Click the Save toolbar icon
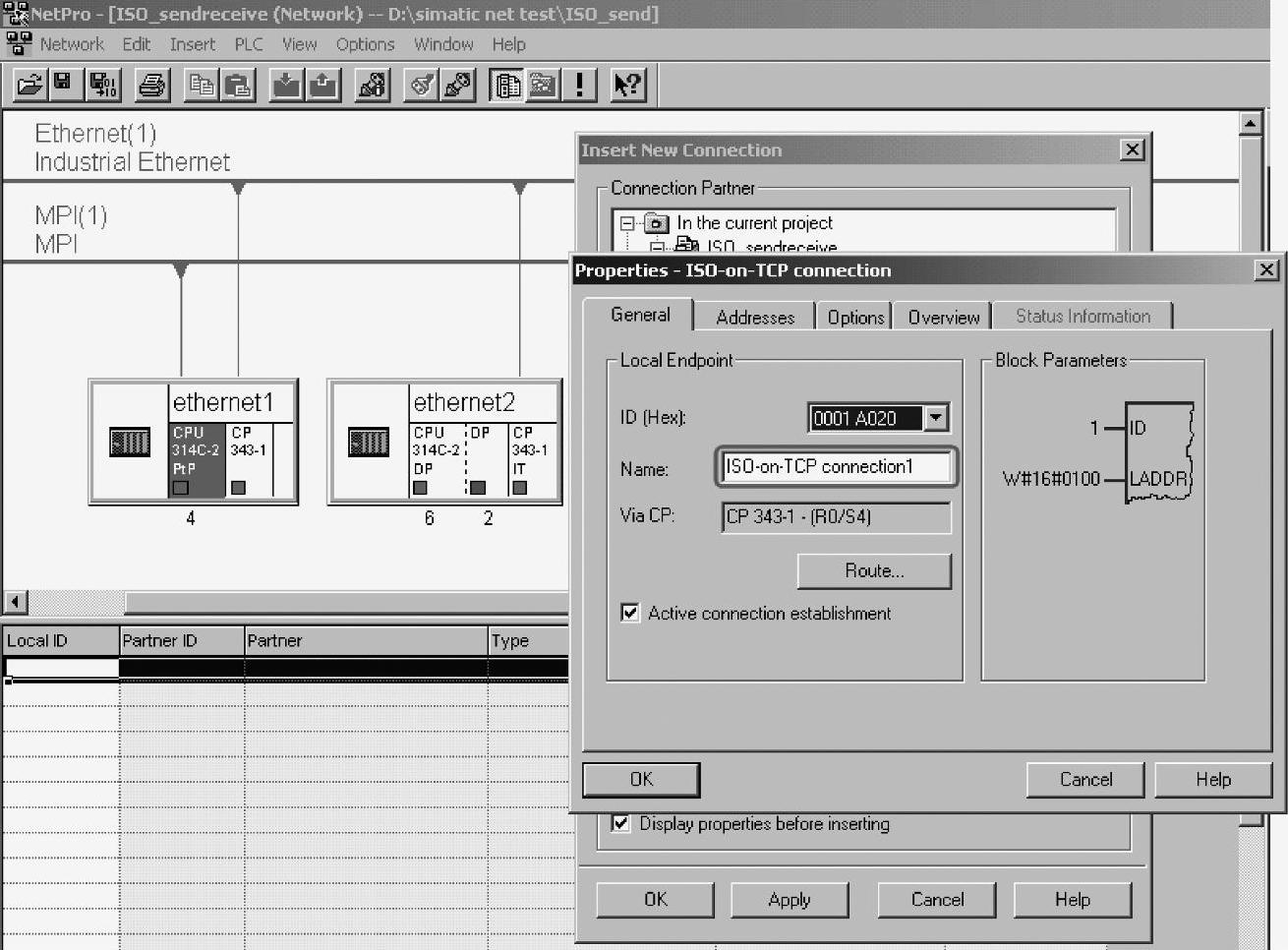This screenshot has width=1288, height=950. (x=64, y=85)
